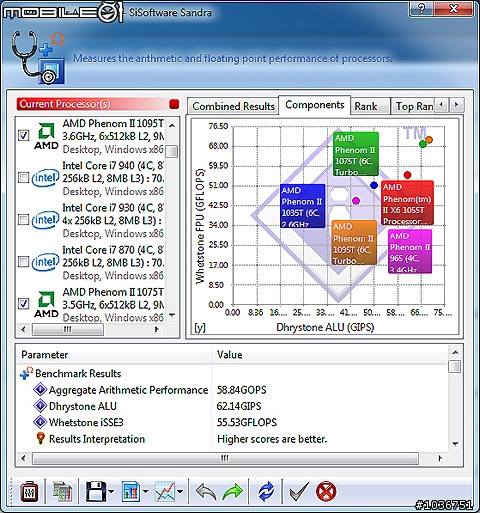Select the 55.53GFLOPS value cell
This screenshot has width=480, height=513.
pyautogui.click(x=247, y=422)
